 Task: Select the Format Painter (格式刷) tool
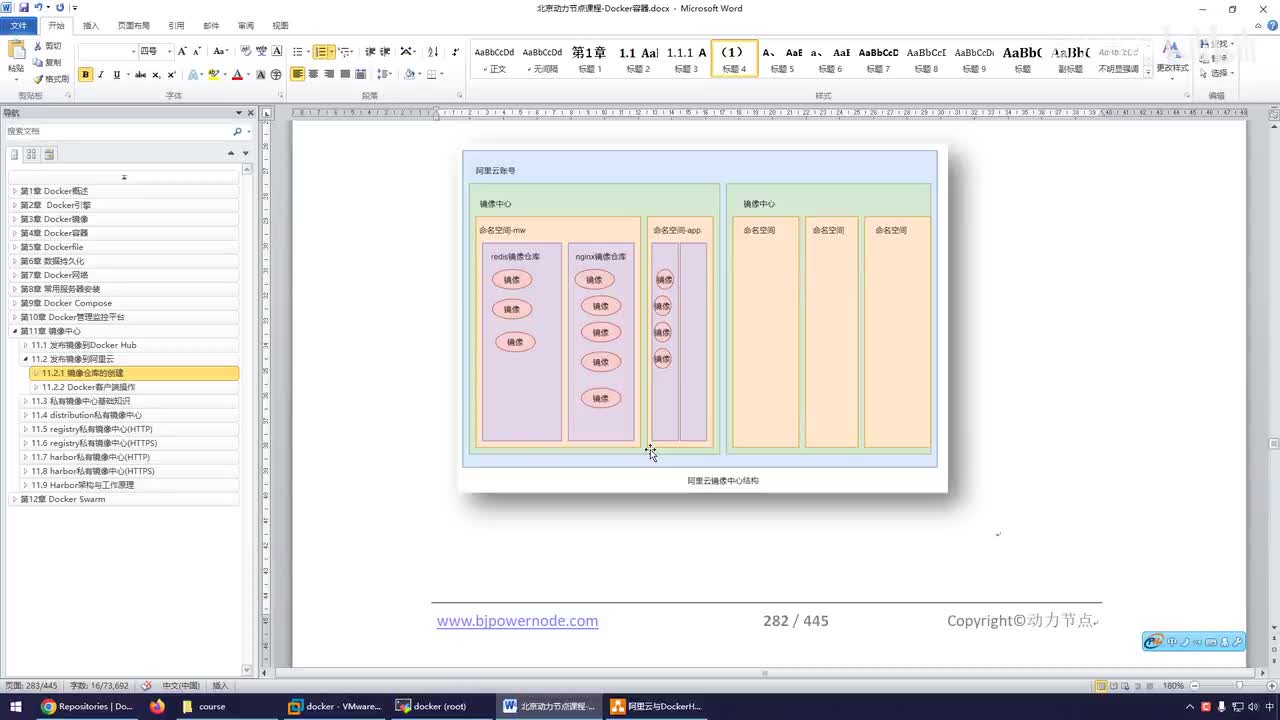[x=51, y=78]
